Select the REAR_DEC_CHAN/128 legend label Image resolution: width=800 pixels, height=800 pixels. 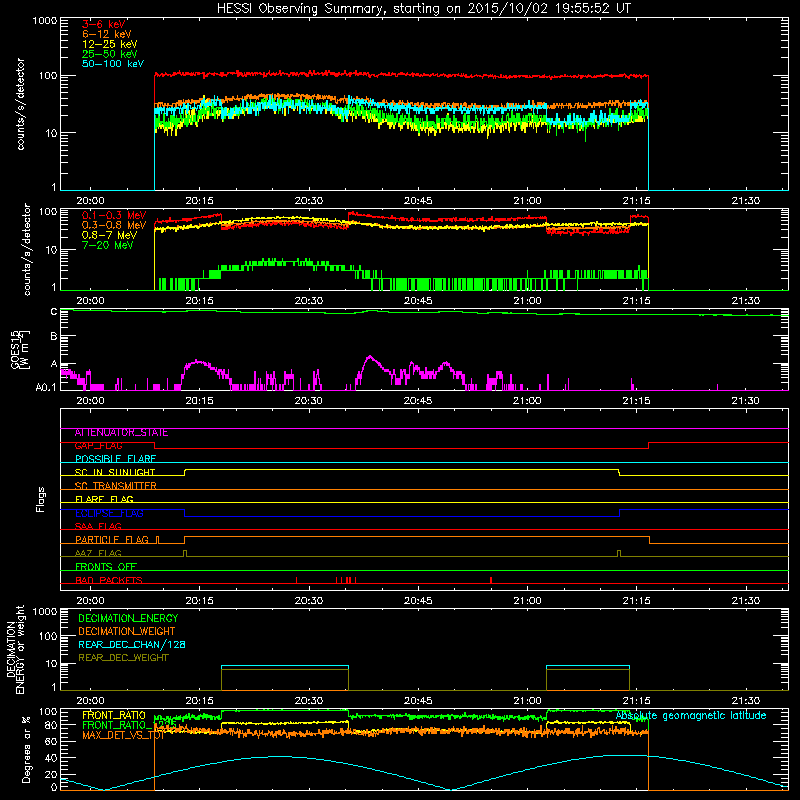tap(132, 644)
